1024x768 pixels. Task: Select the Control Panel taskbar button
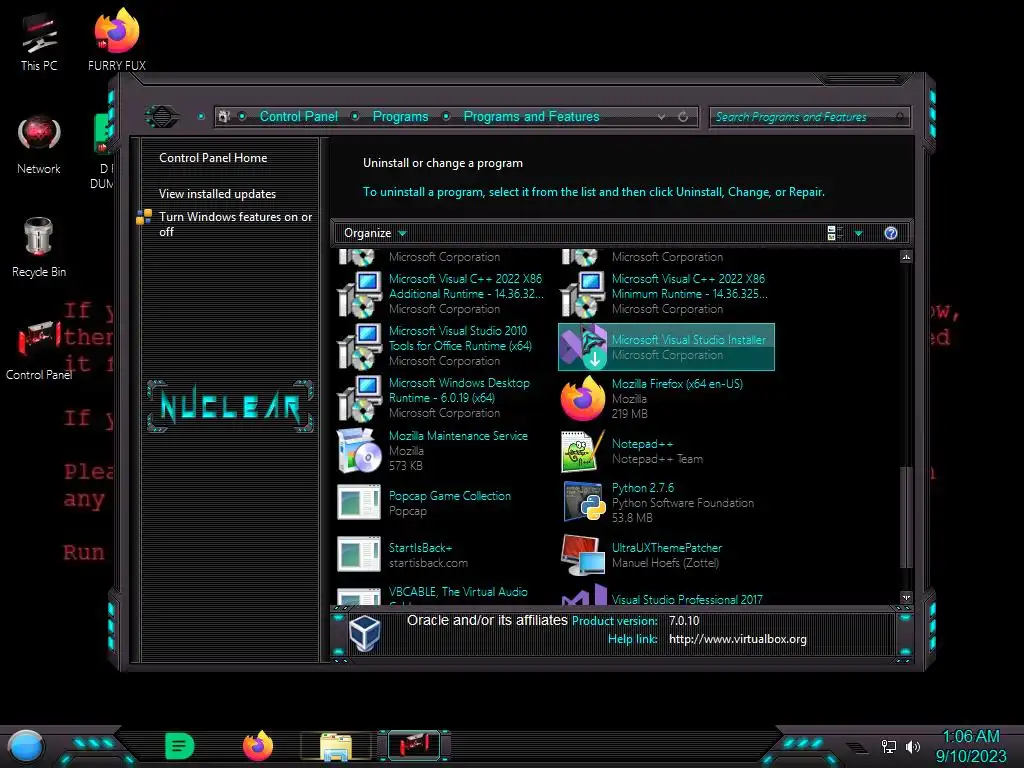414,745
